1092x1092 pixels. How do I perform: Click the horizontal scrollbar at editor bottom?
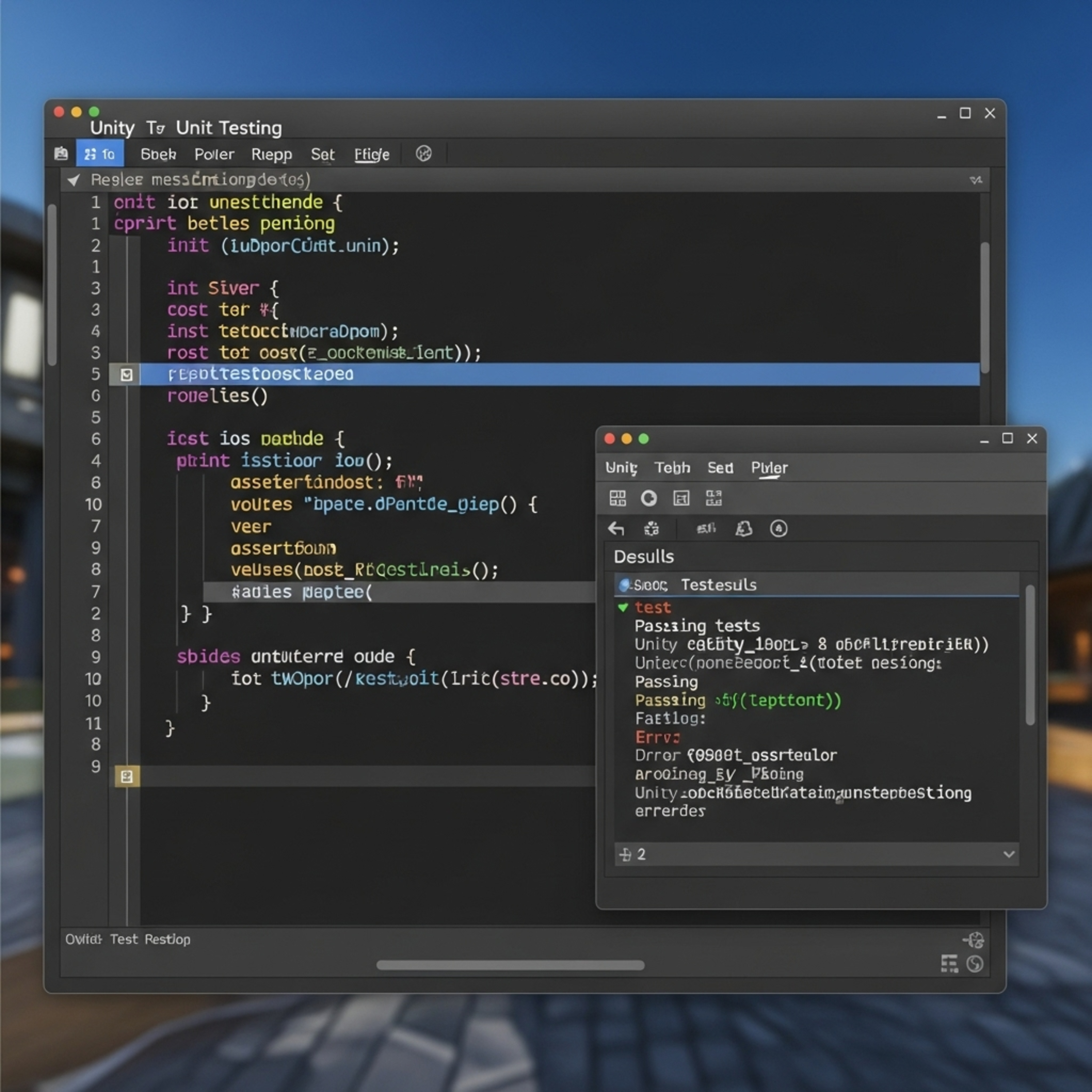510,965
